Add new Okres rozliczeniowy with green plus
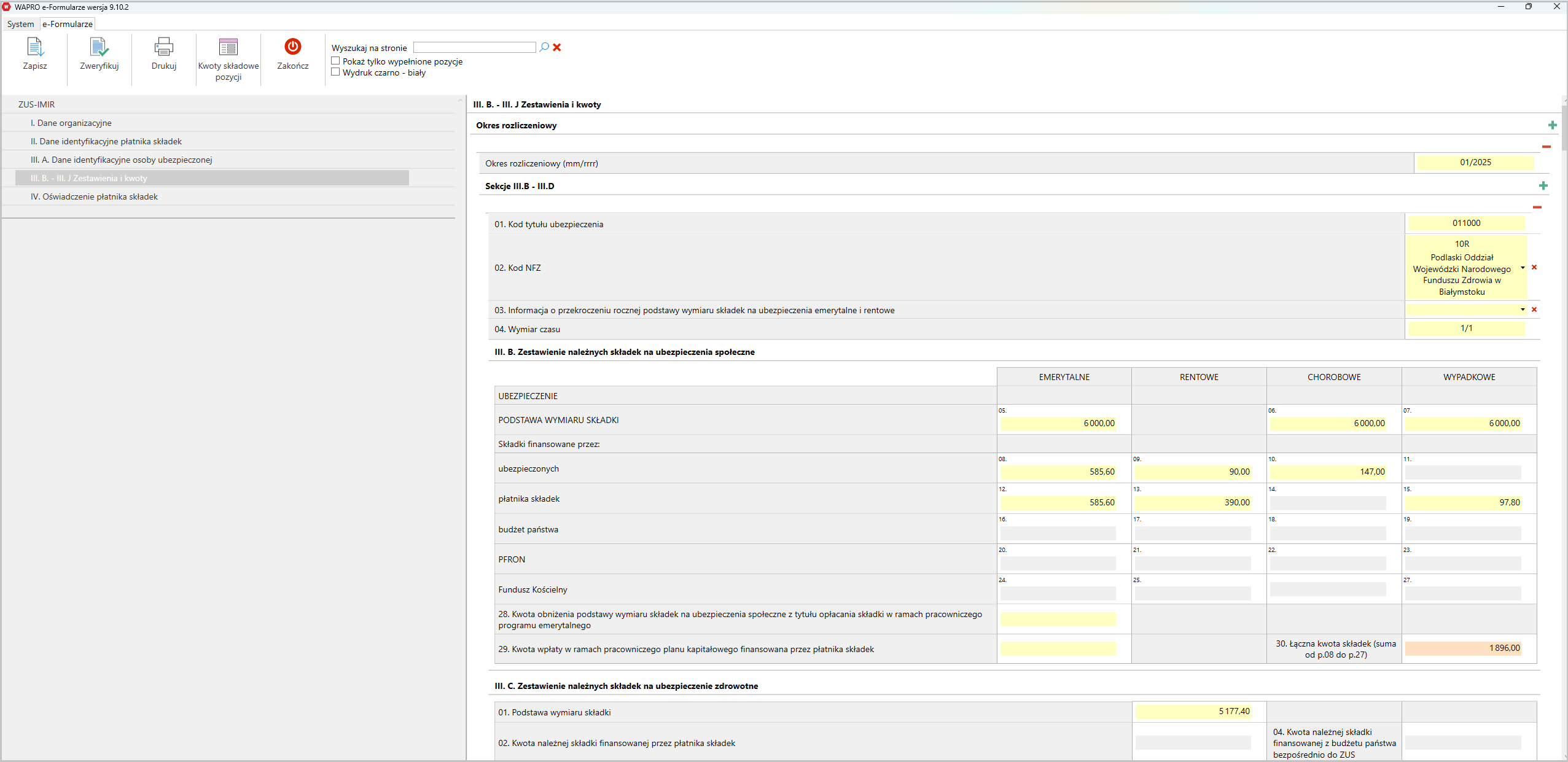This screenshot has width=1568, height=762. [1552, 125]
